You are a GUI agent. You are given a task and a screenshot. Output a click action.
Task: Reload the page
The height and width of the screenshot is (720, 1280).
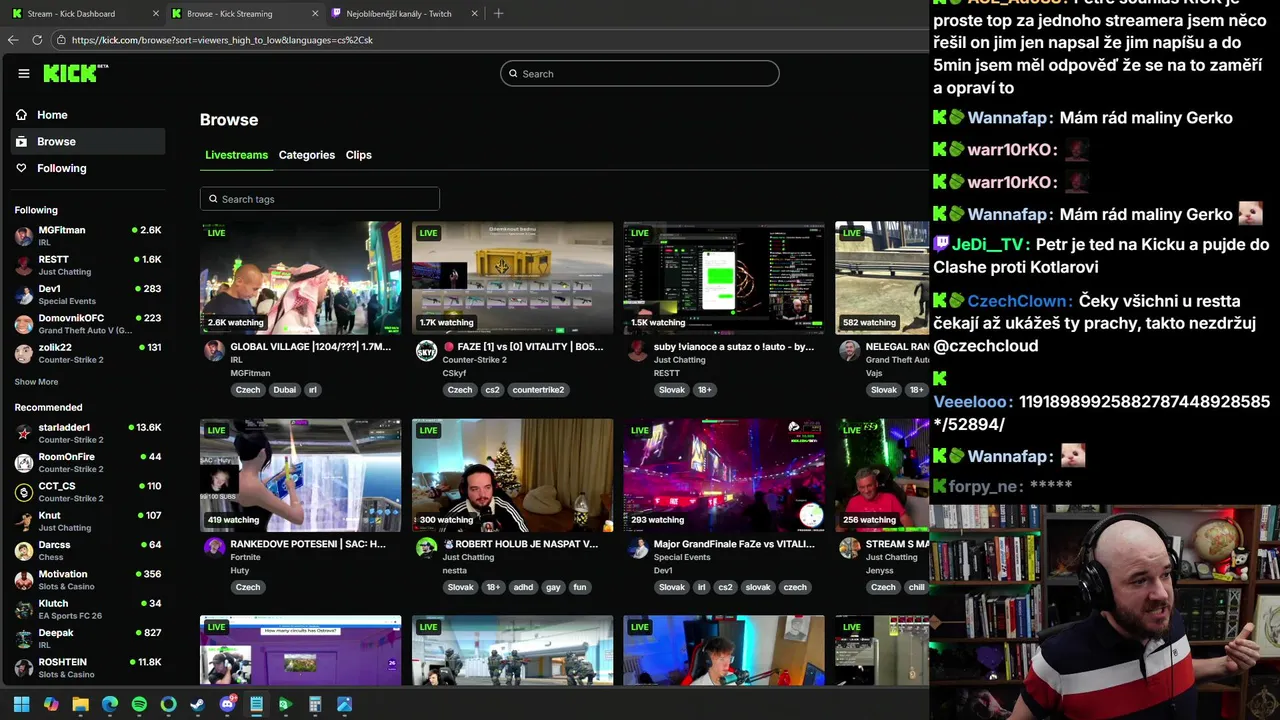(x=37, y=40)
